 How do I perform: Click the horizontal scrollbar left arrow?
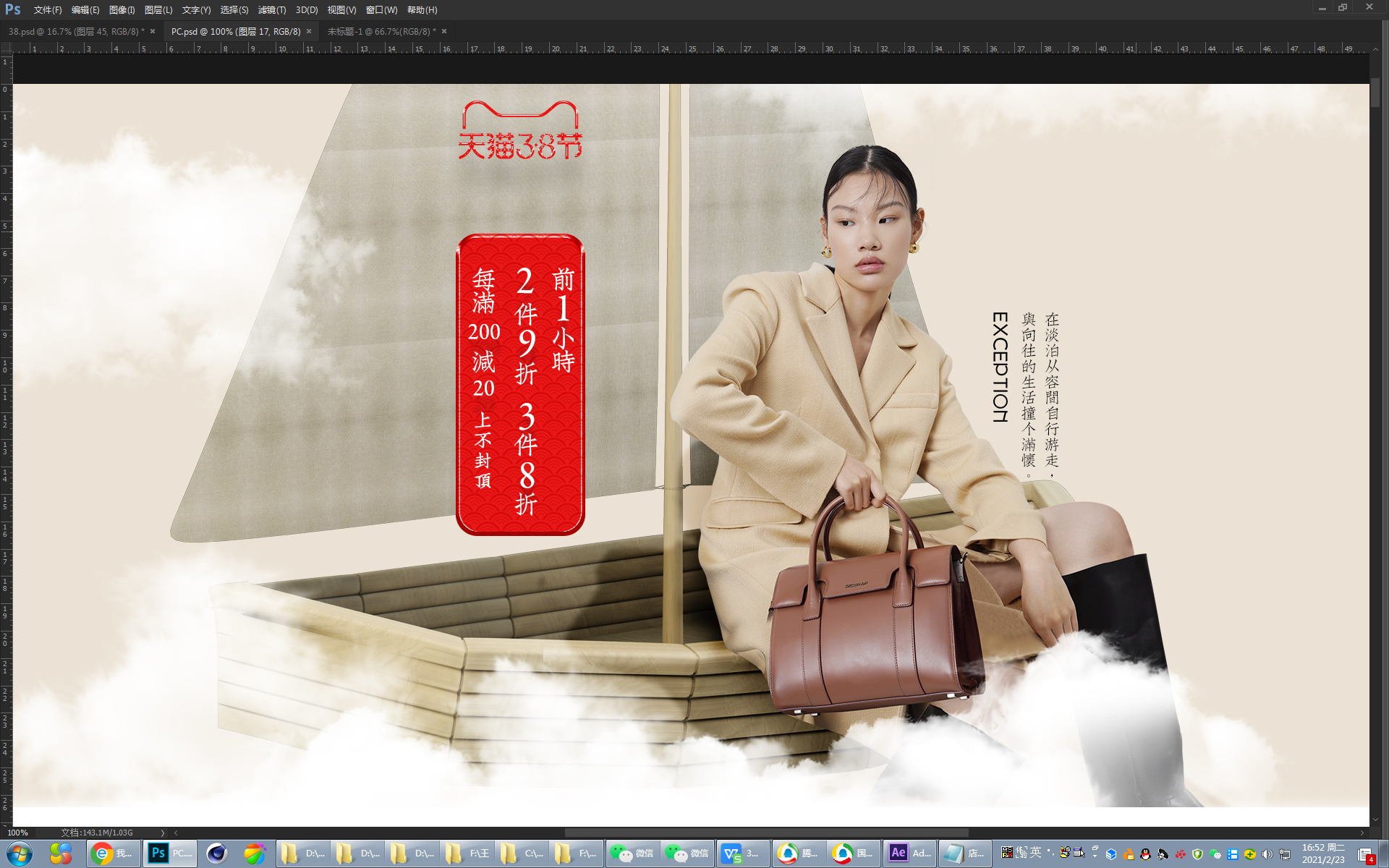click(176, 833)
